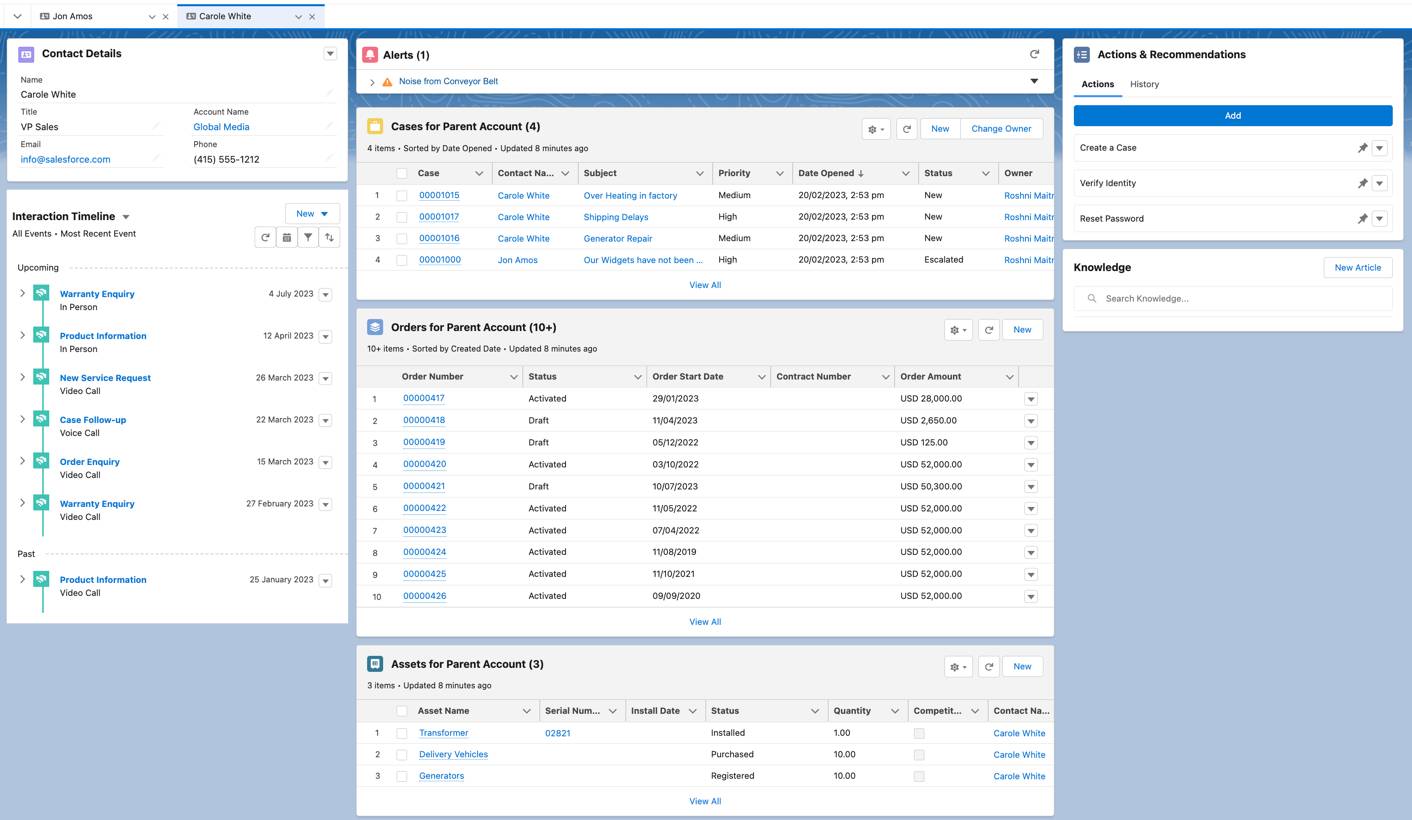This screenshot has width=1412, height=820.
Task: Open list view controls gear for Cases
Action: [x=874, y=129]
